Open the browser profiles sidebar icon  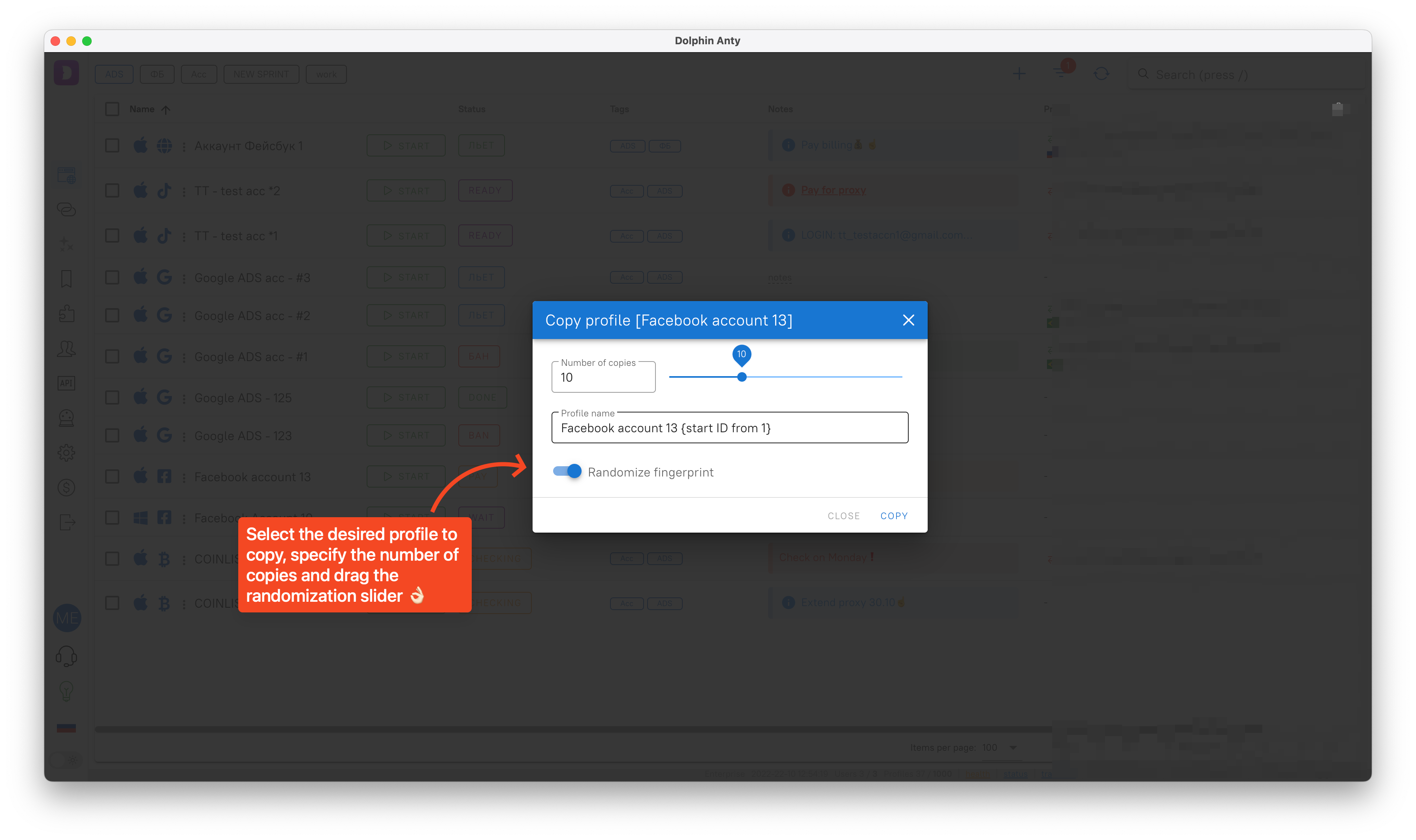66,175
